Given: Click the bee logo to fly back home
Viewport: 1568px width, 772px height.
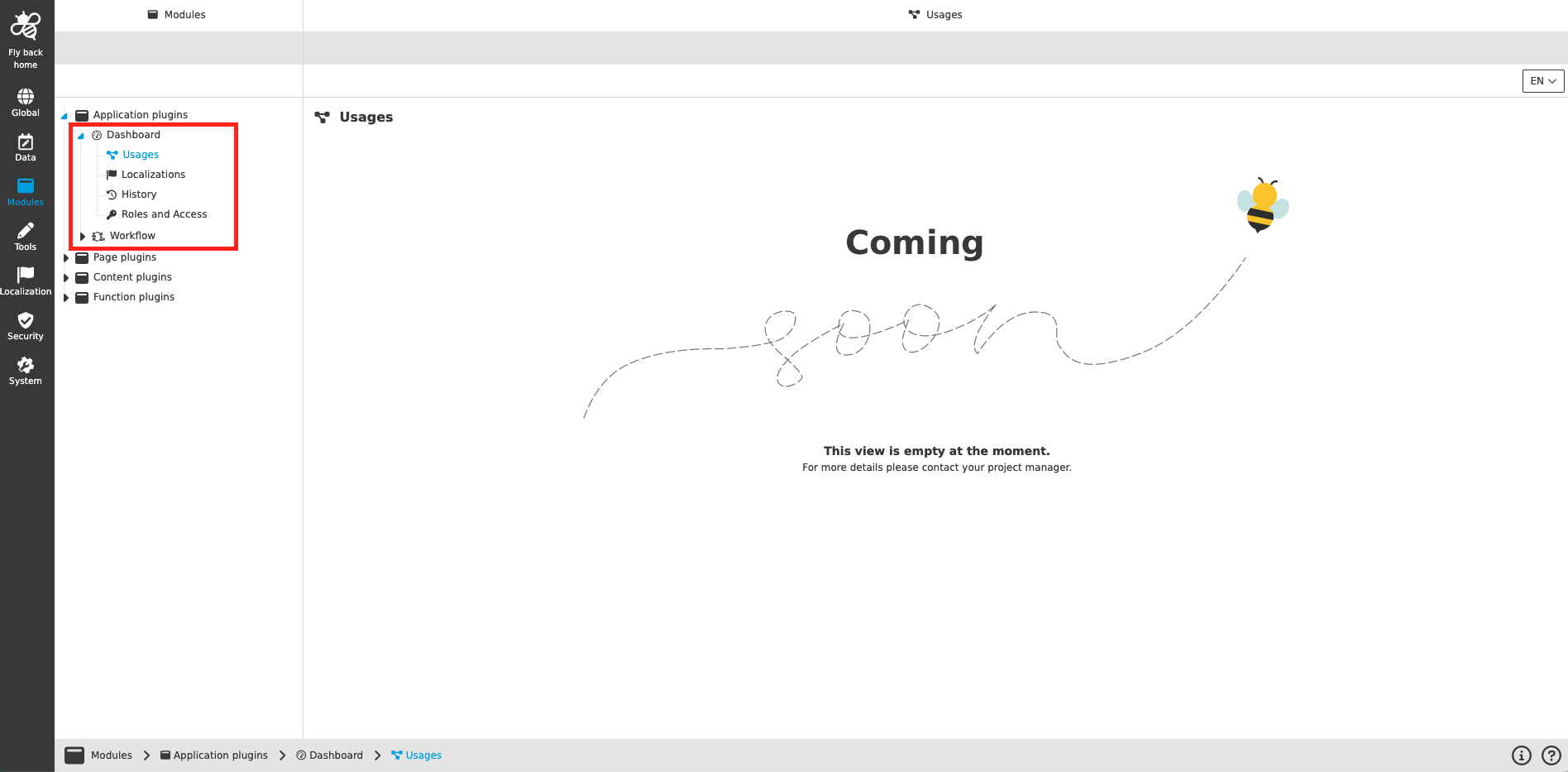Looking at the screenshot, I should [x=25, y=23].
